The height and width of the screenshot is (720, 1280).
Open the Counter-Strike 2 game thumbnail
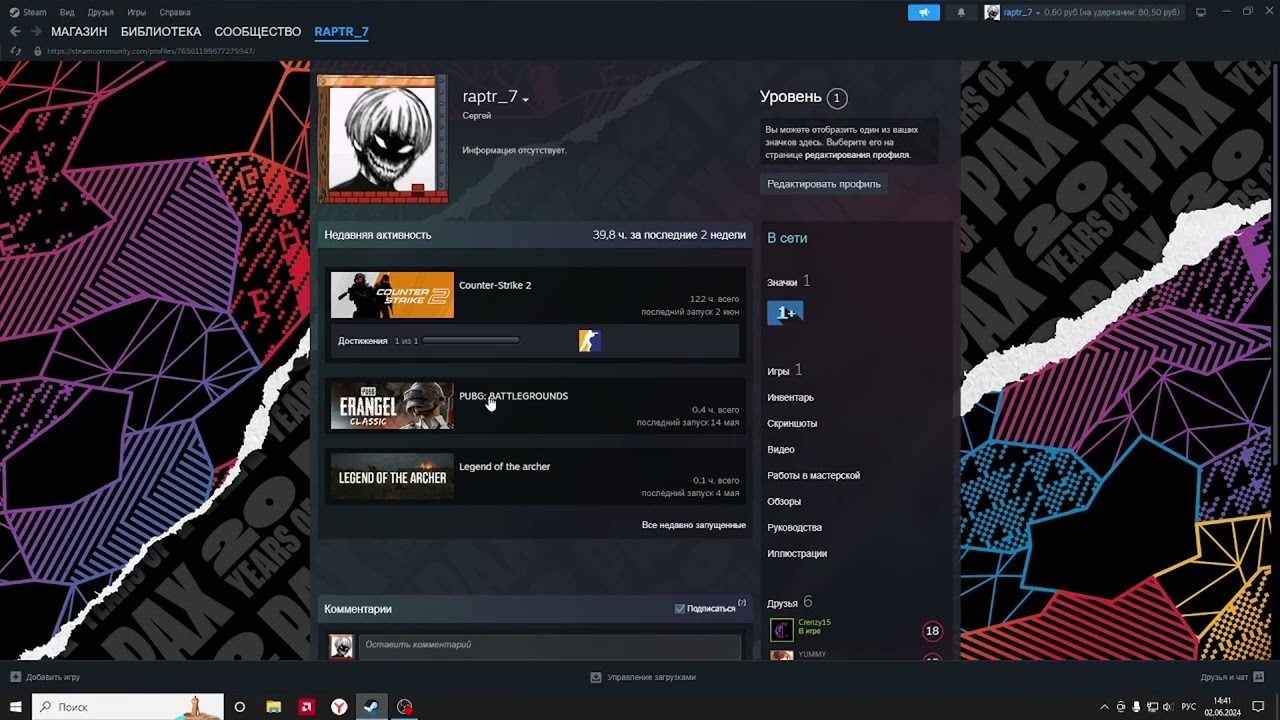[x=392, y=295]
